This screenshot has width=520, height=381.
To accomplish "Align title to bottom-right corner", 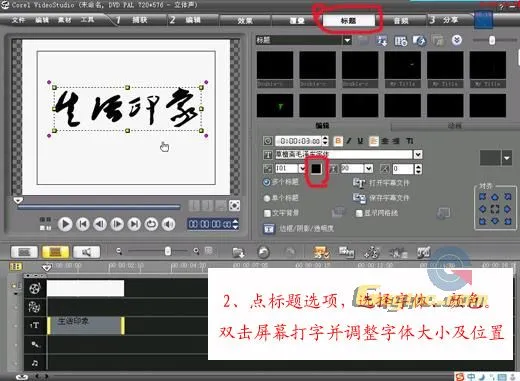I will (x=508, y=221).
